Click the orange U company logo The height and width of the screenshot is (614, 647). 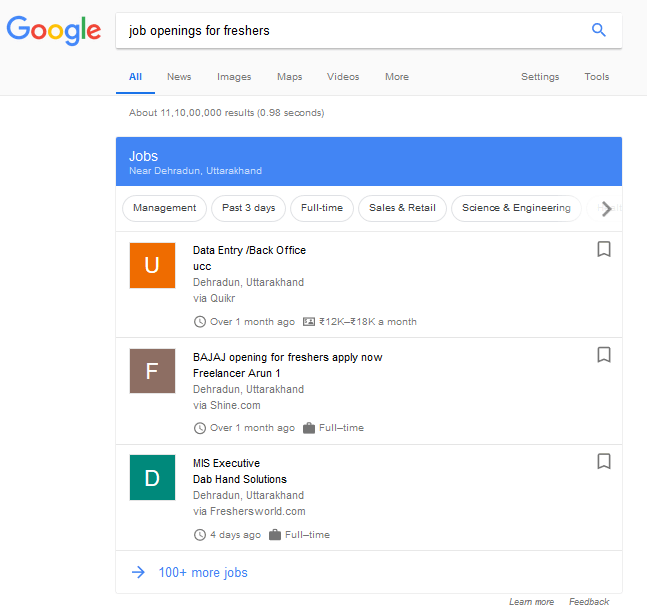152,265
